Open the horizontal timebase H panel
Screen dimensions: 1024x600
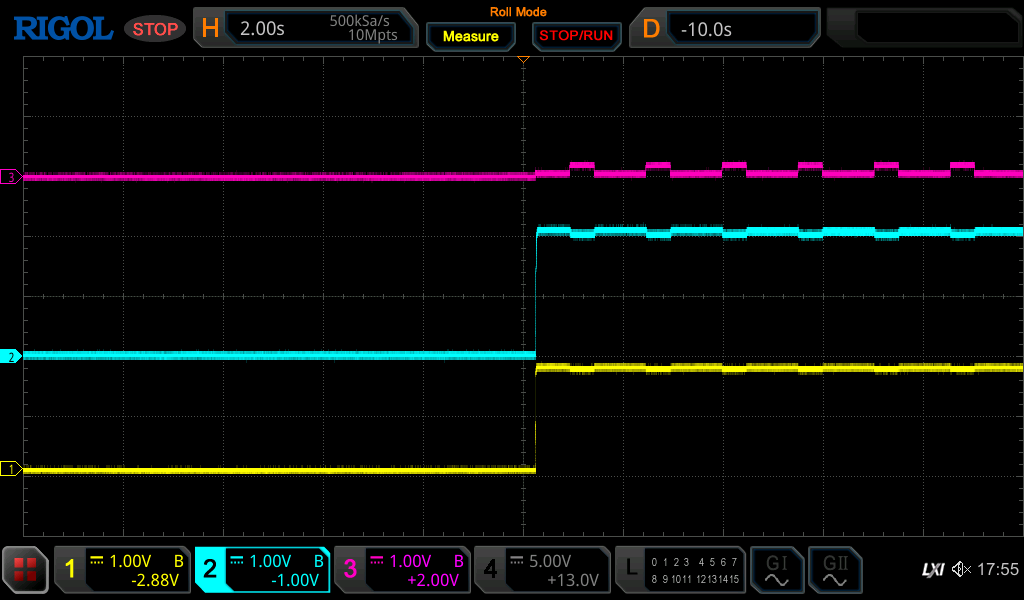point(306,28)
